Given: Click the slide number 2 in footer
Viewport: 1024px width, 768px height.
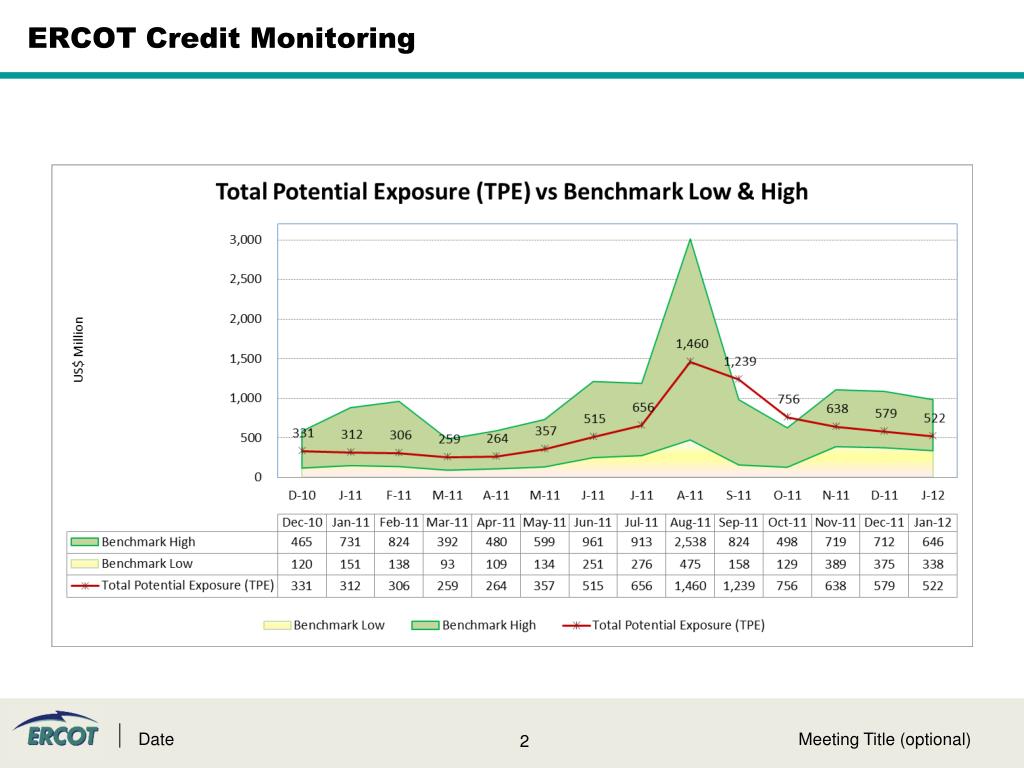Looking at the screenshot, I should pos(524,741).
